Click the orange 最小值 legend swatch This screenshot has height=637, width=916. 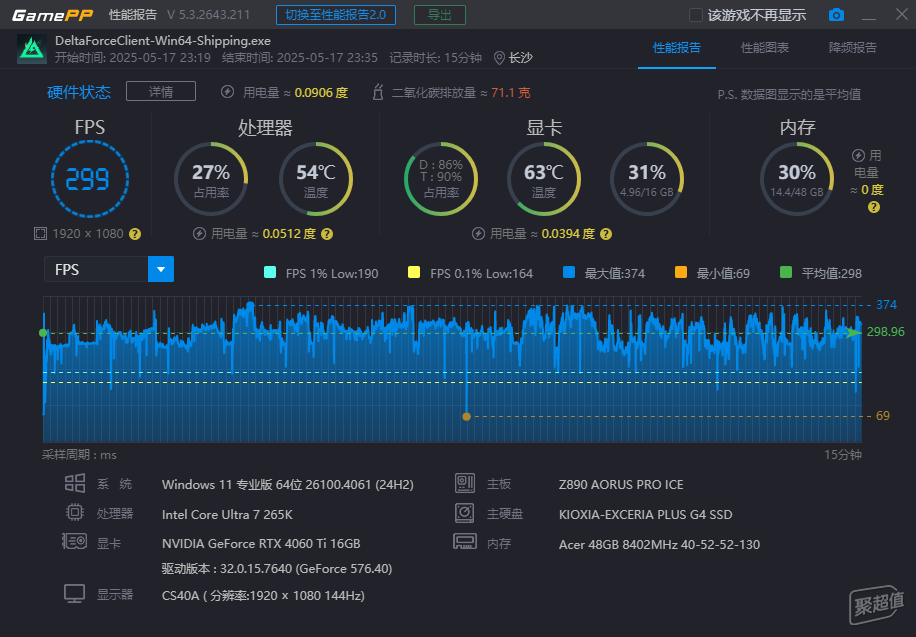click(681, 272)
